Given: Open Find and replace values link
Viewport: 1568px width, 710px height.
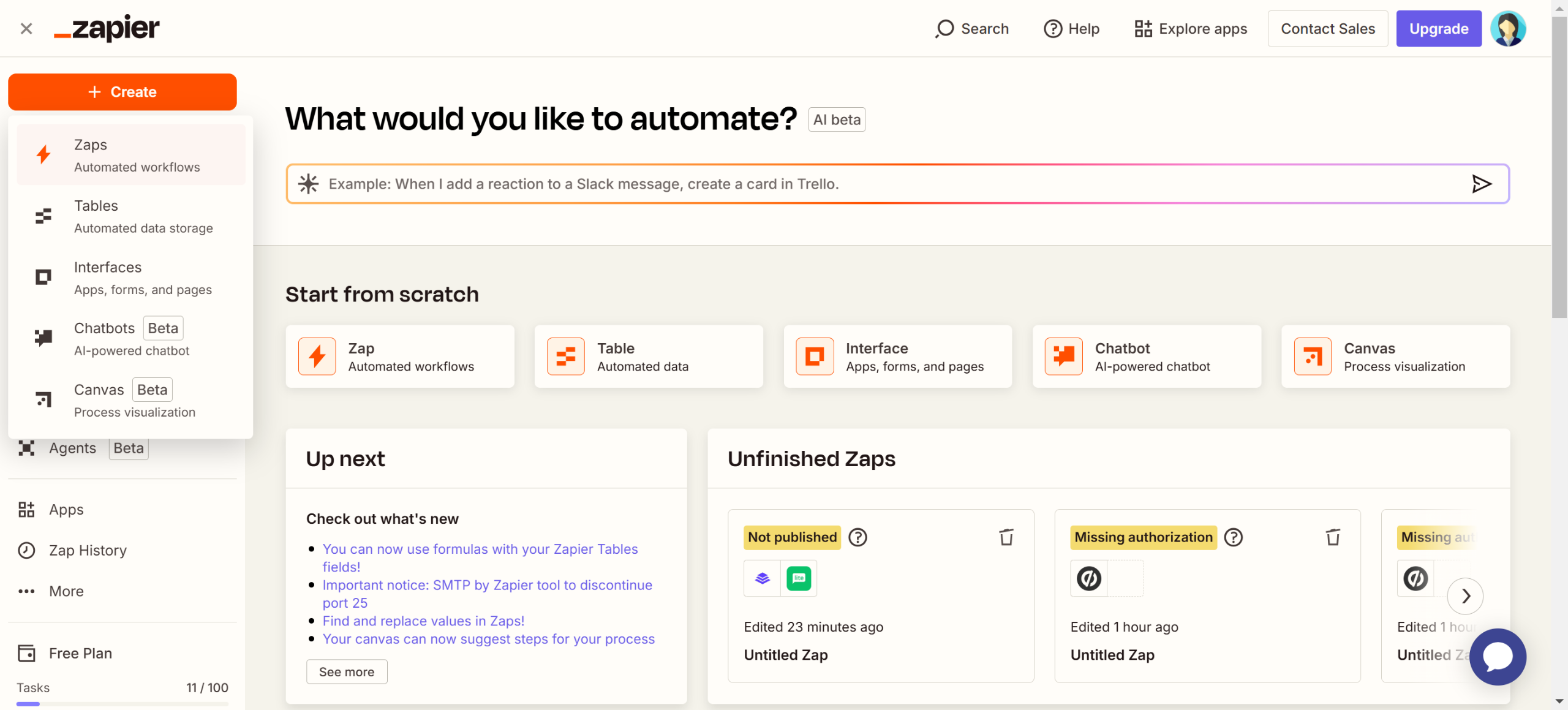Looking at the screenshot, I should (x=423, y=621).
